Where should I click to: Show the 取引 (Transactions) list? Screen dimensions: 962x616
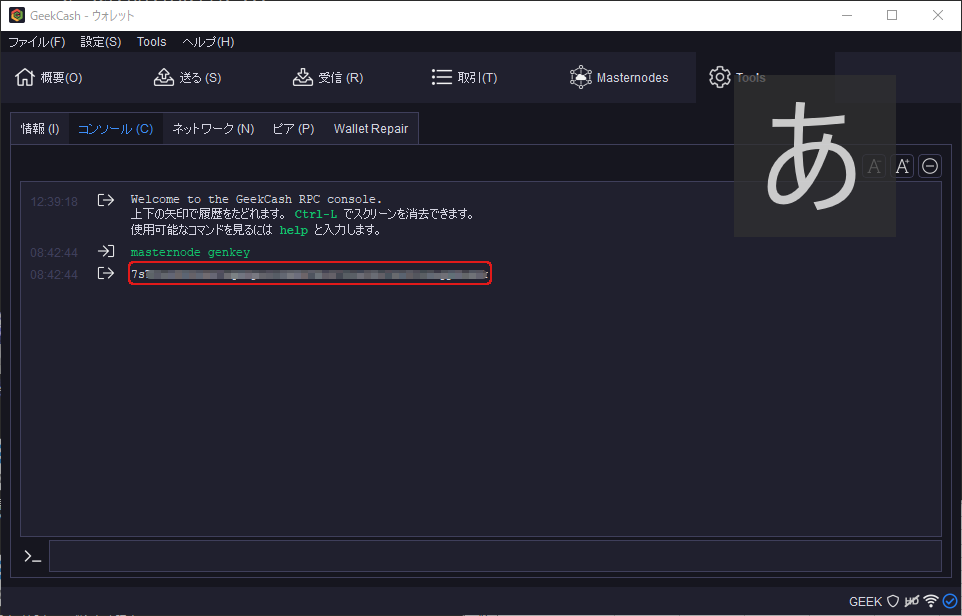click(464, 78)
